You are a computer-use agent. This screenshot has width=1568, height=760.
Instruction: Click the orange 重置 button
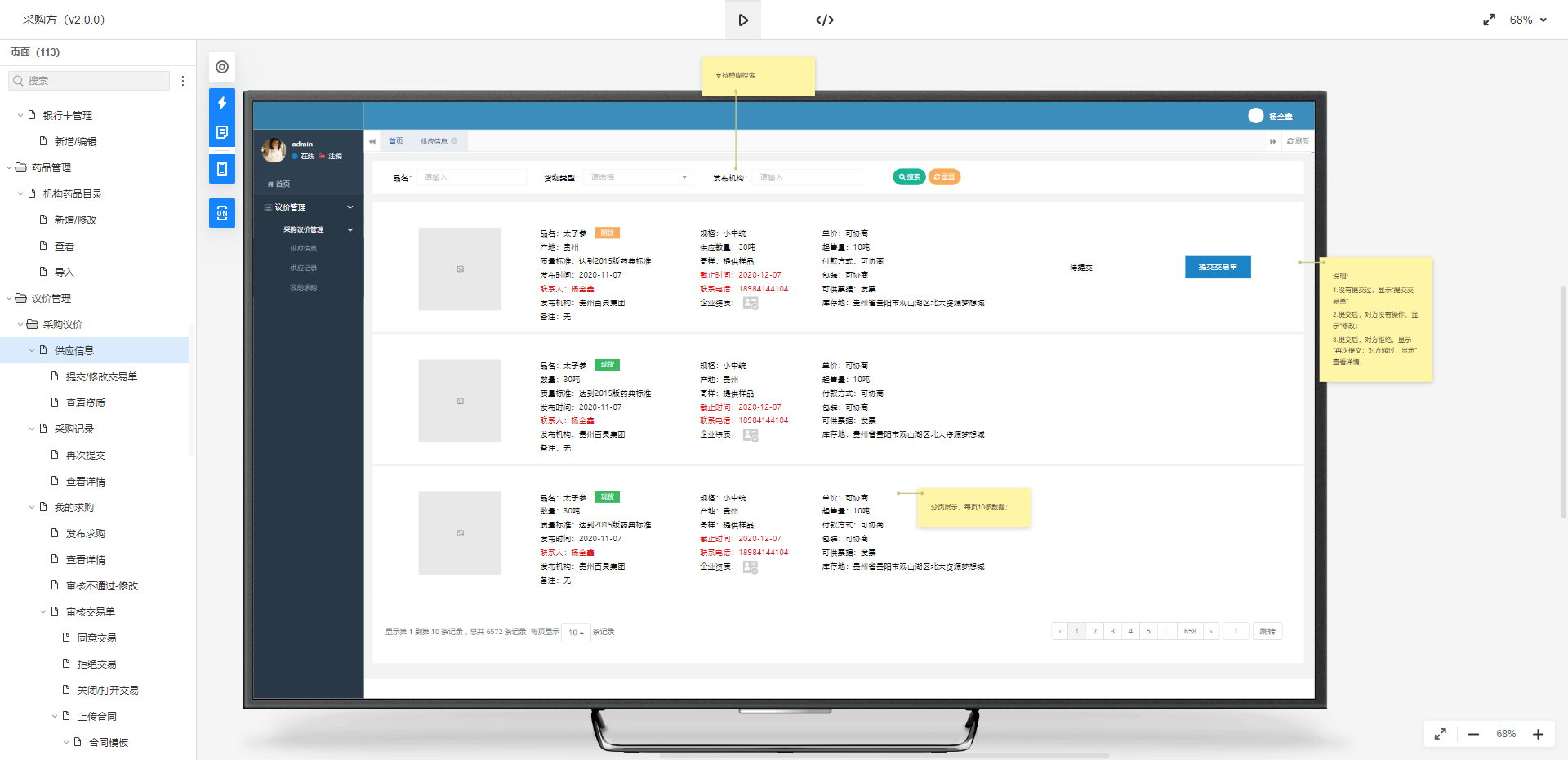(x=944, y=176)
